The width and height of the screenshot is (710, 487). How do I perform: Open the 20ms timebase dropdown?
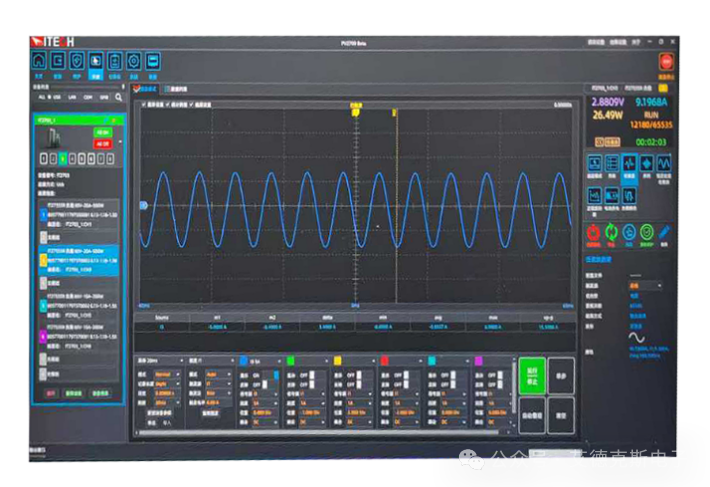[160, 361]
